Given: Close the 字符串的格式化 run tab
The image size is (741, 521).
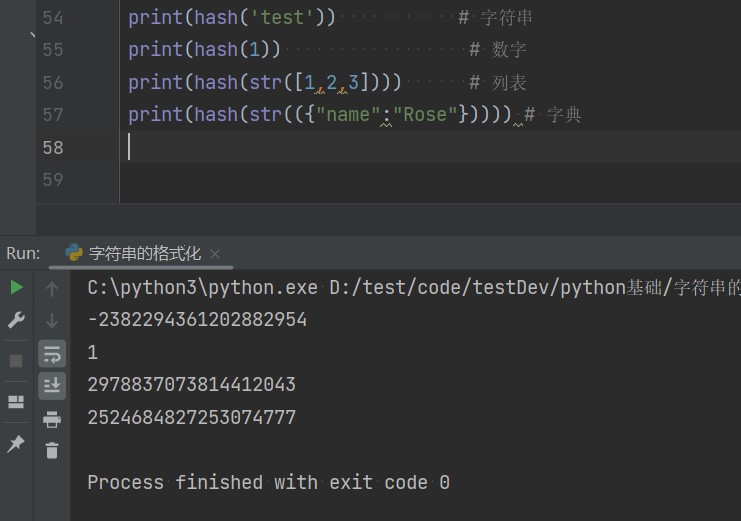Looking at the screenshot, I should tap(215, 254).
